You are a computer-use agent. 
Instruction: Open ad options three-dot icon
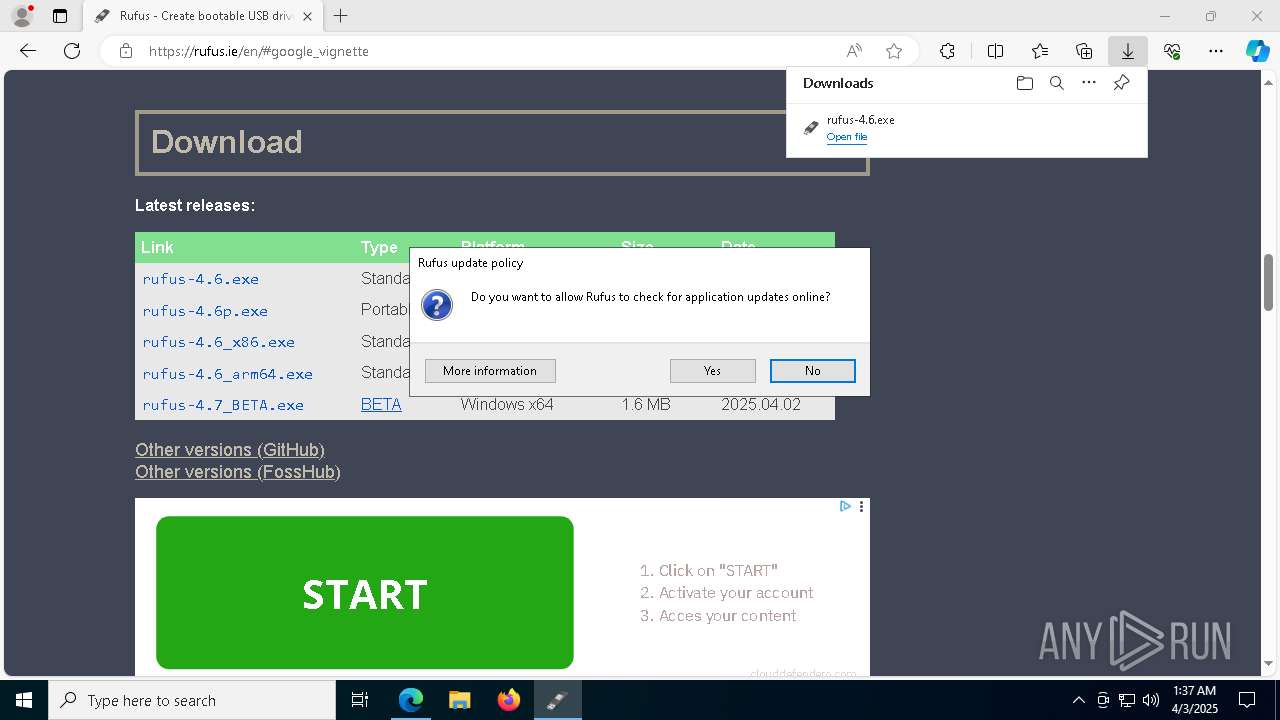861,506
